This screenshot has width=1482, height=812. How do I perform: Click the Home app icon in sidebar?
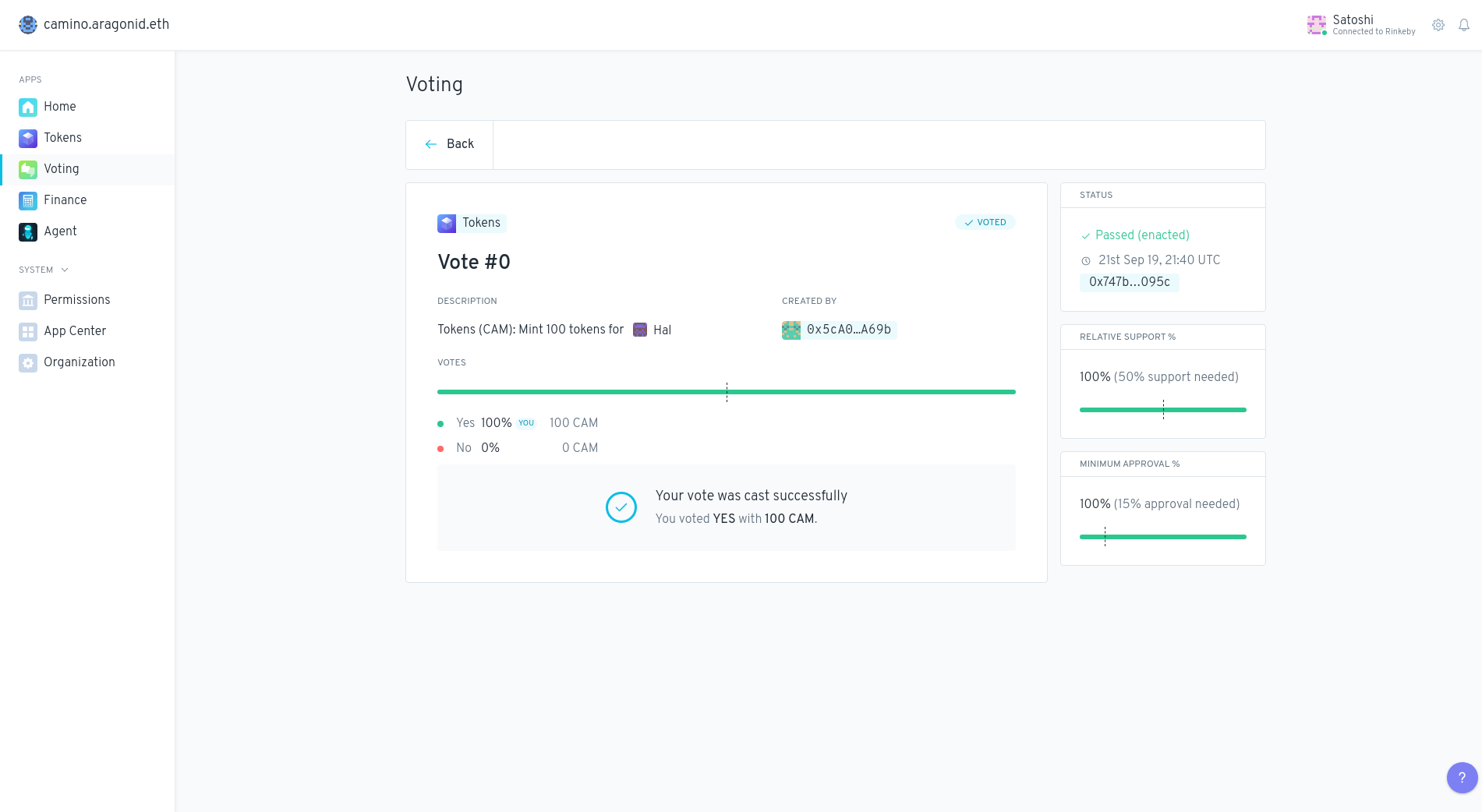tap(28, 107)
